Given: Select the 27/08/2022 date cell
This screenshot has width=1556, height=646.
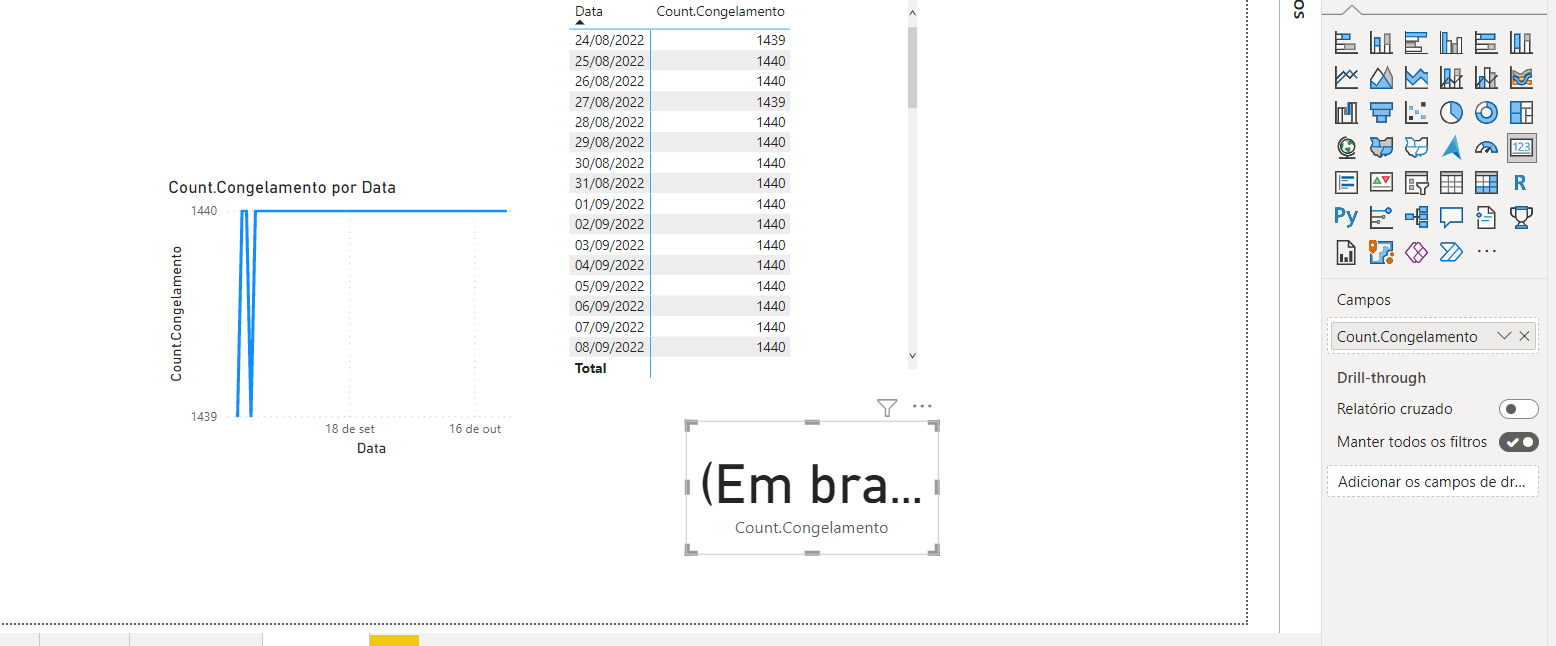Looking at the screenshot, I should click(x=610, y=102).
